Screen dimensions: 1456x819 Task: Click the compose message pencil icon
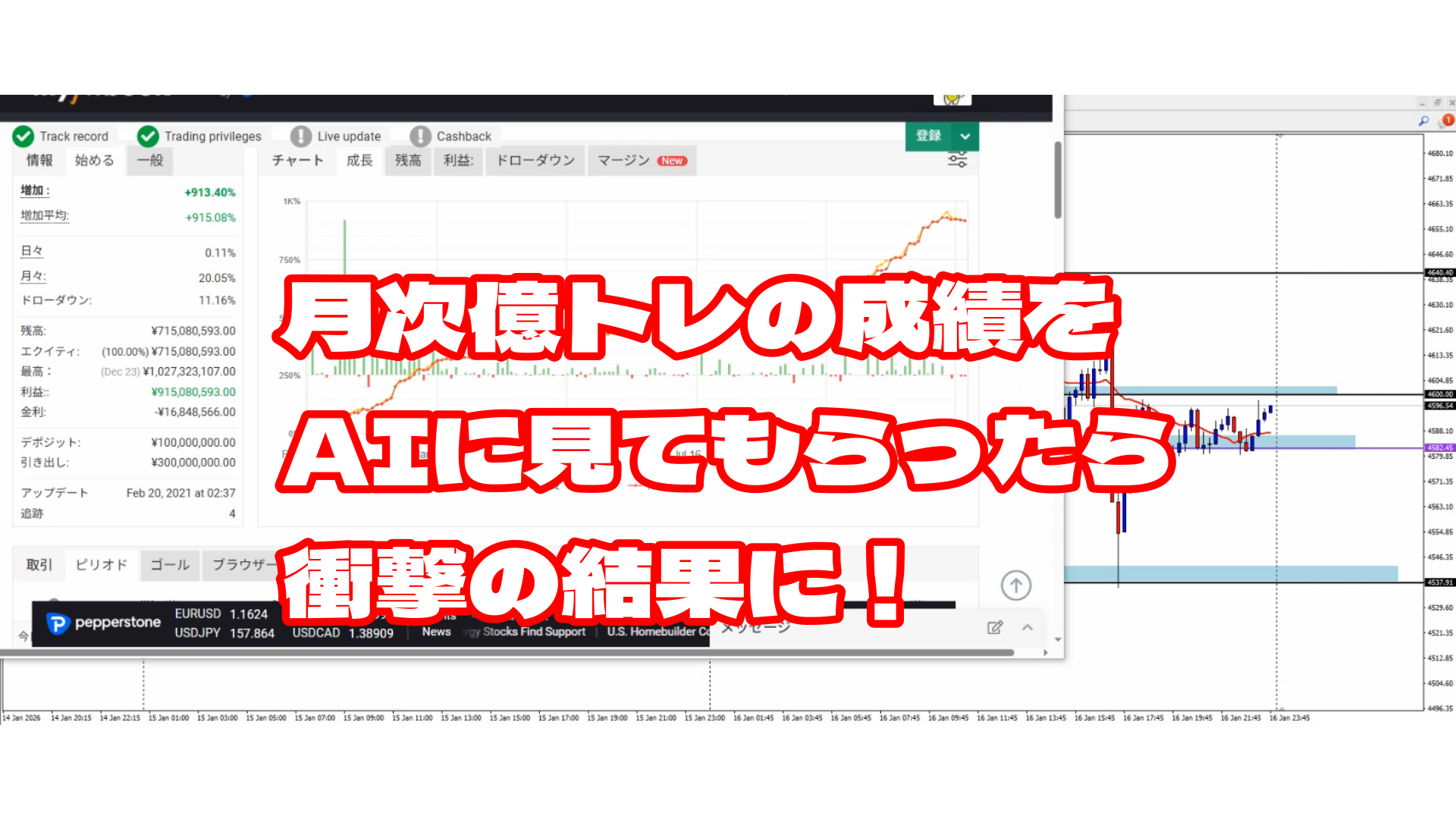995,627
